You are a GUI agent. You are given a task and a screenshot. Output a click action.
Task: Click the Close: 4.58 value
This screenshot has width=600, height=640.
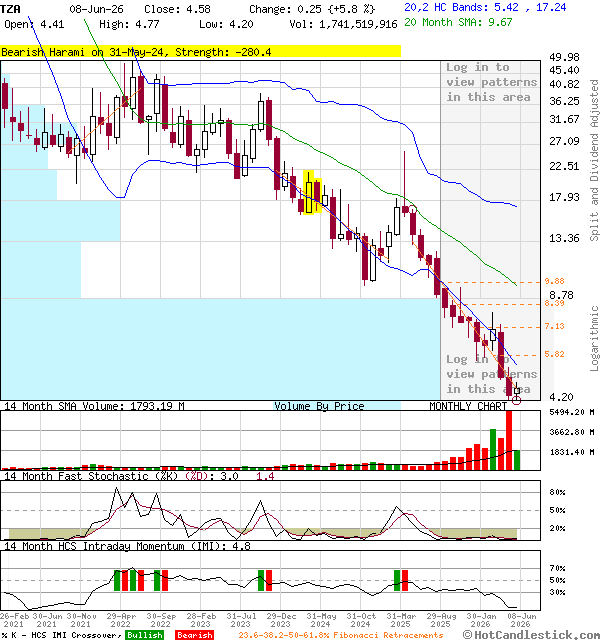[x=177, y=9]
